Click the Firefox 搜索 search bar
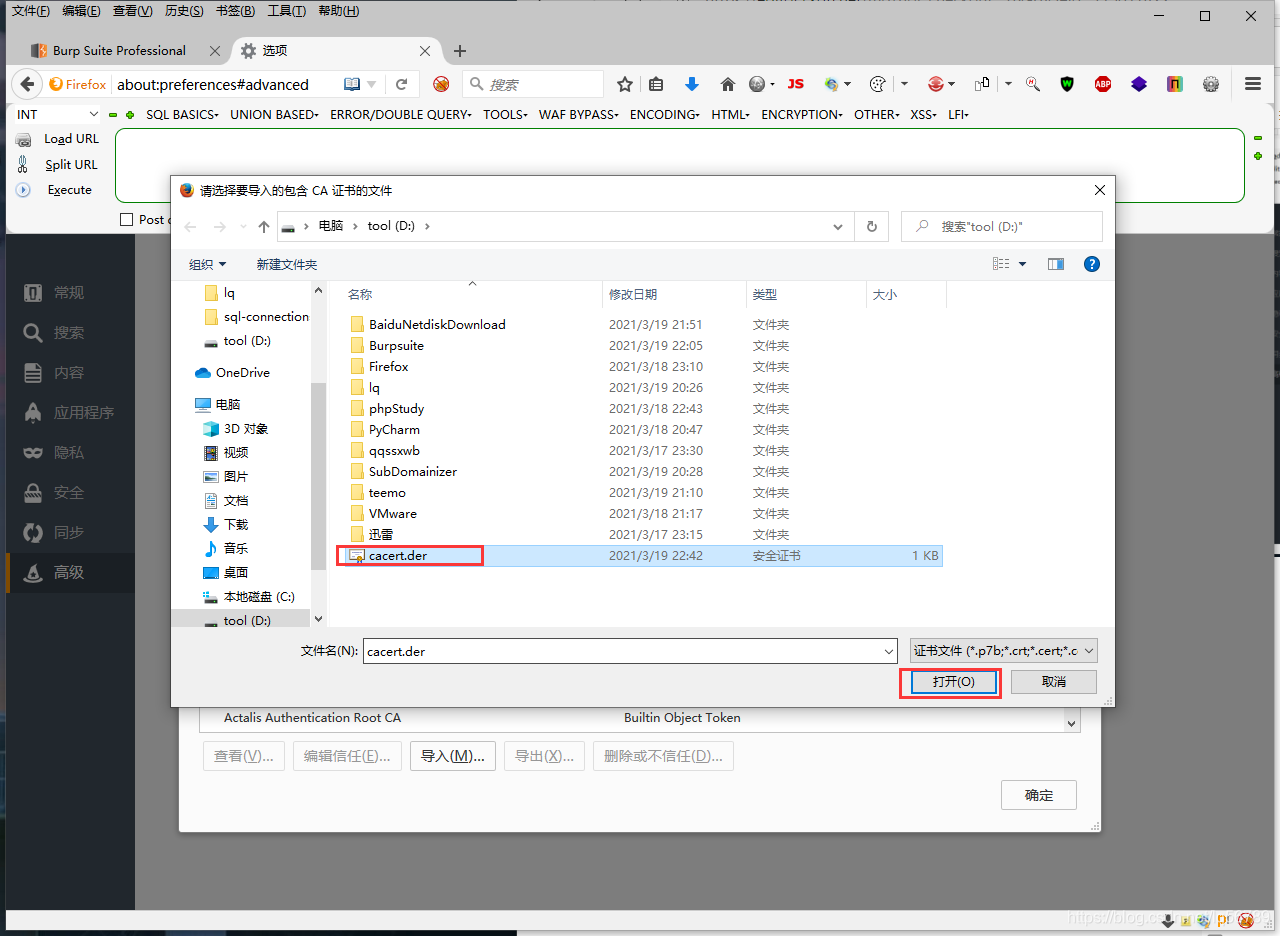 click(x=533, y=85)
